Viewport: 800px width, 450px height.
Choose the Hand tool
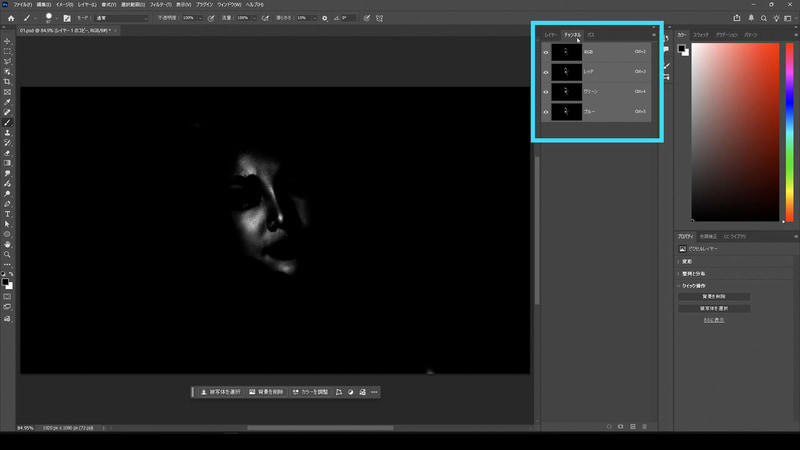point(7,244)
